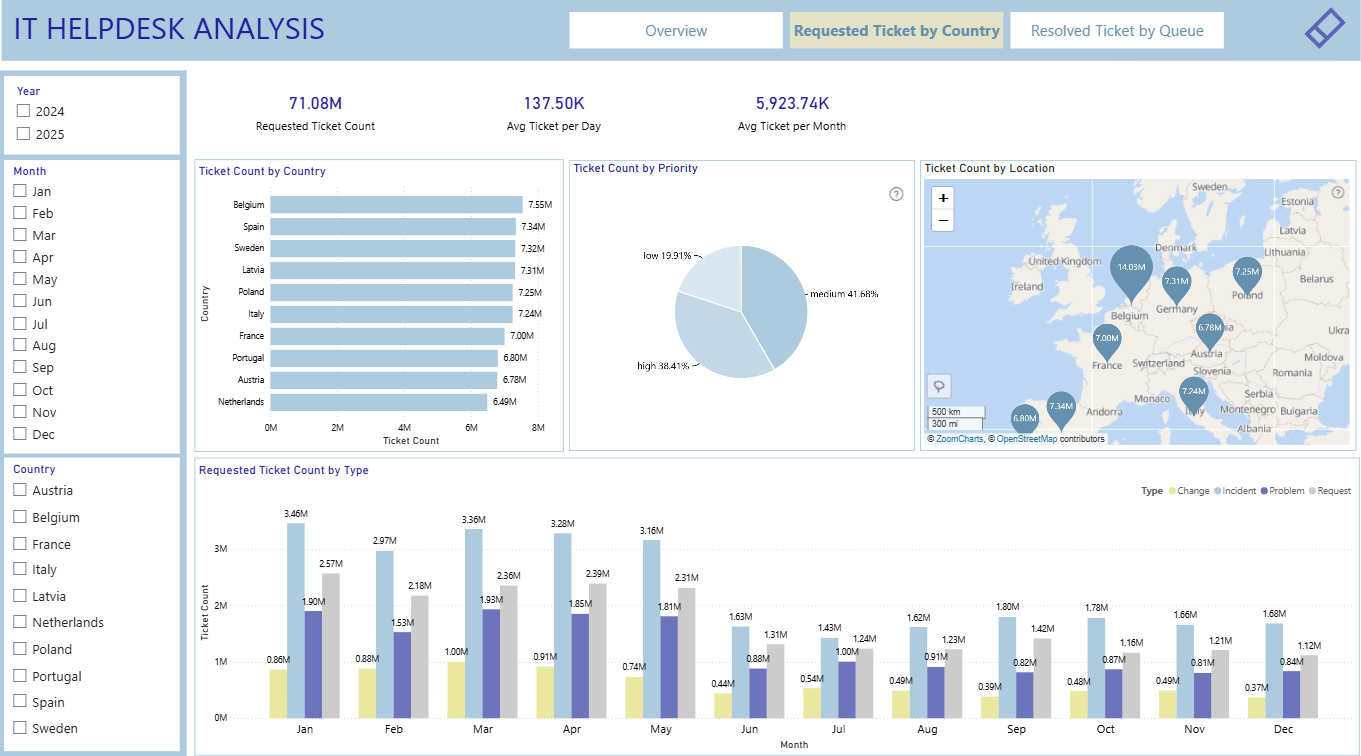The width and height of the screenshot is (1361, 756).
Task: Click the diamond logo in header
Action: pyautogui.click(x=1325, y=28)
